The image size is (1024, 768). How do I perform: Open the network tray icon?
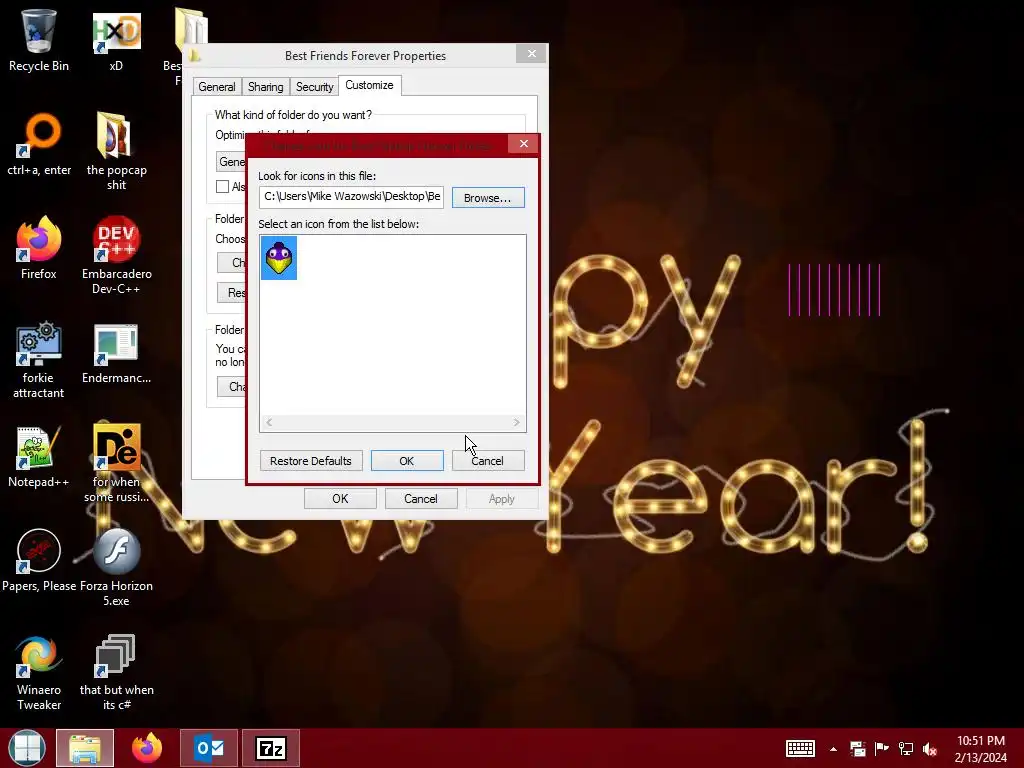(906, 748)
